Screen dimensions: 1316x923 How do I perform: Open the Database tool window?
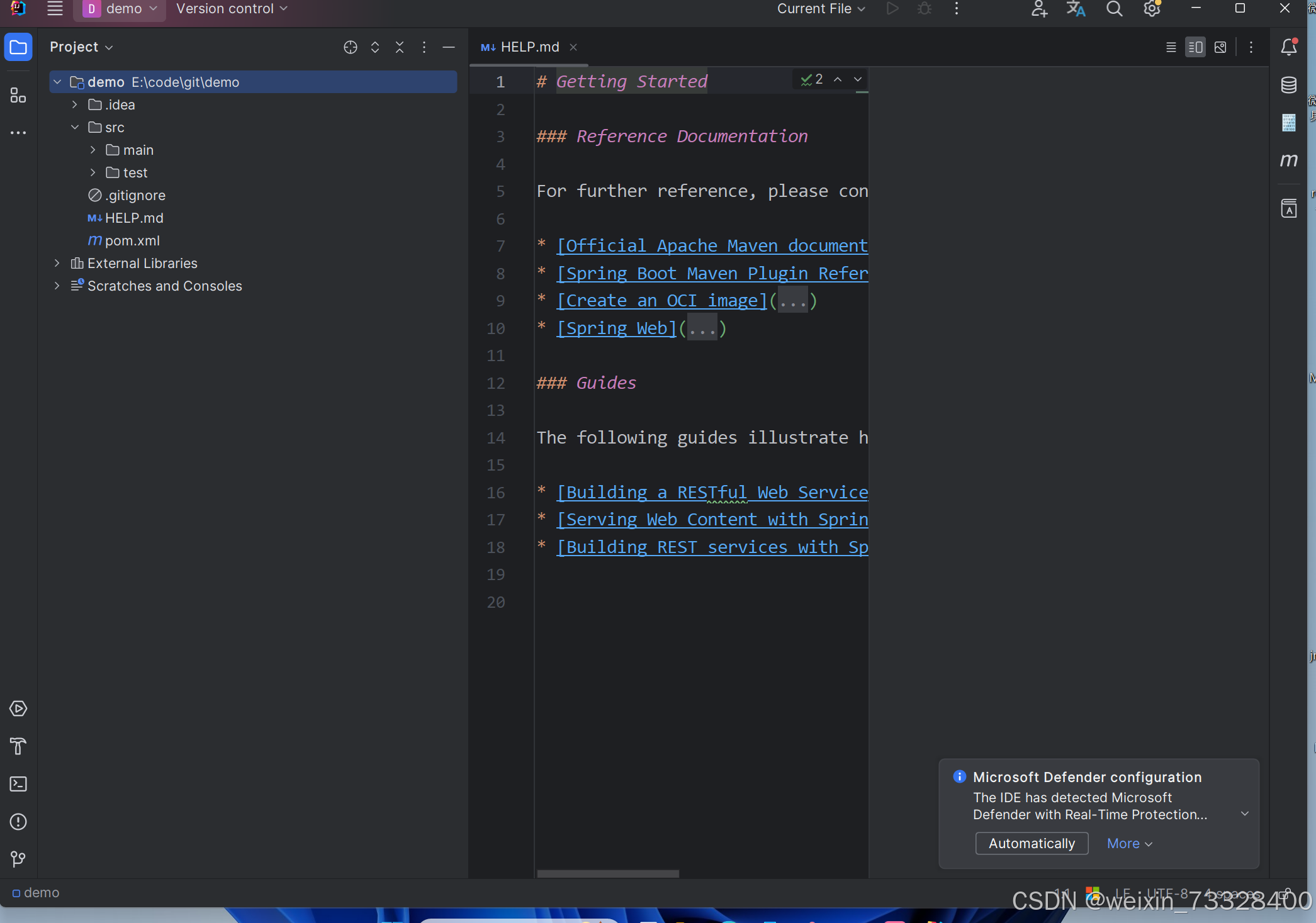(1288, 84)
